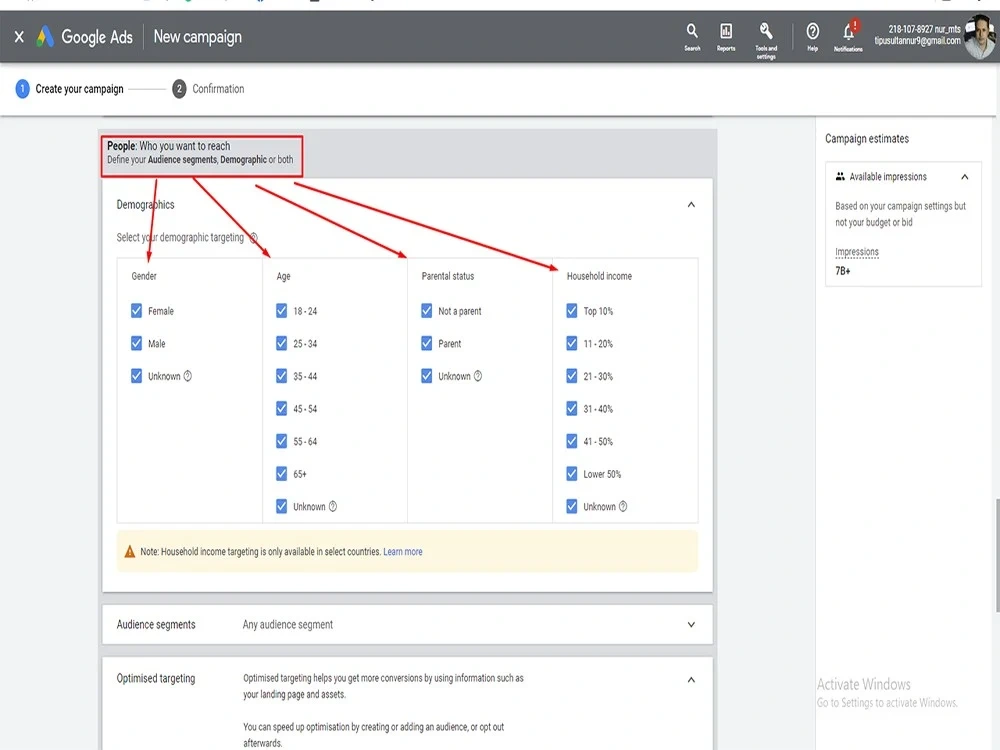Collapse the Available impressions panel chevron
The height and width of the screenshot is (750, 1000).
click(964, 177)
